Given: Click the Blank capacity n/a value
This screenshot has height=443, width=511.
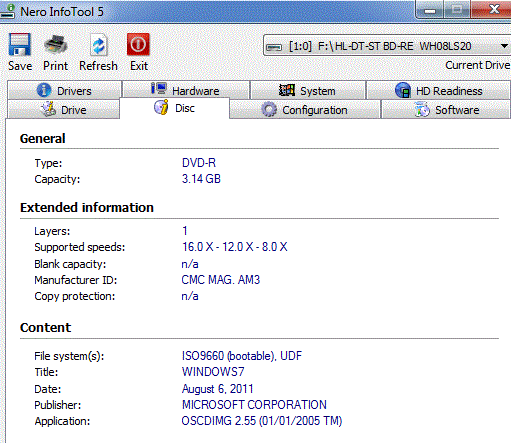Looking at the screenshot, I should (x=190, y=264).
